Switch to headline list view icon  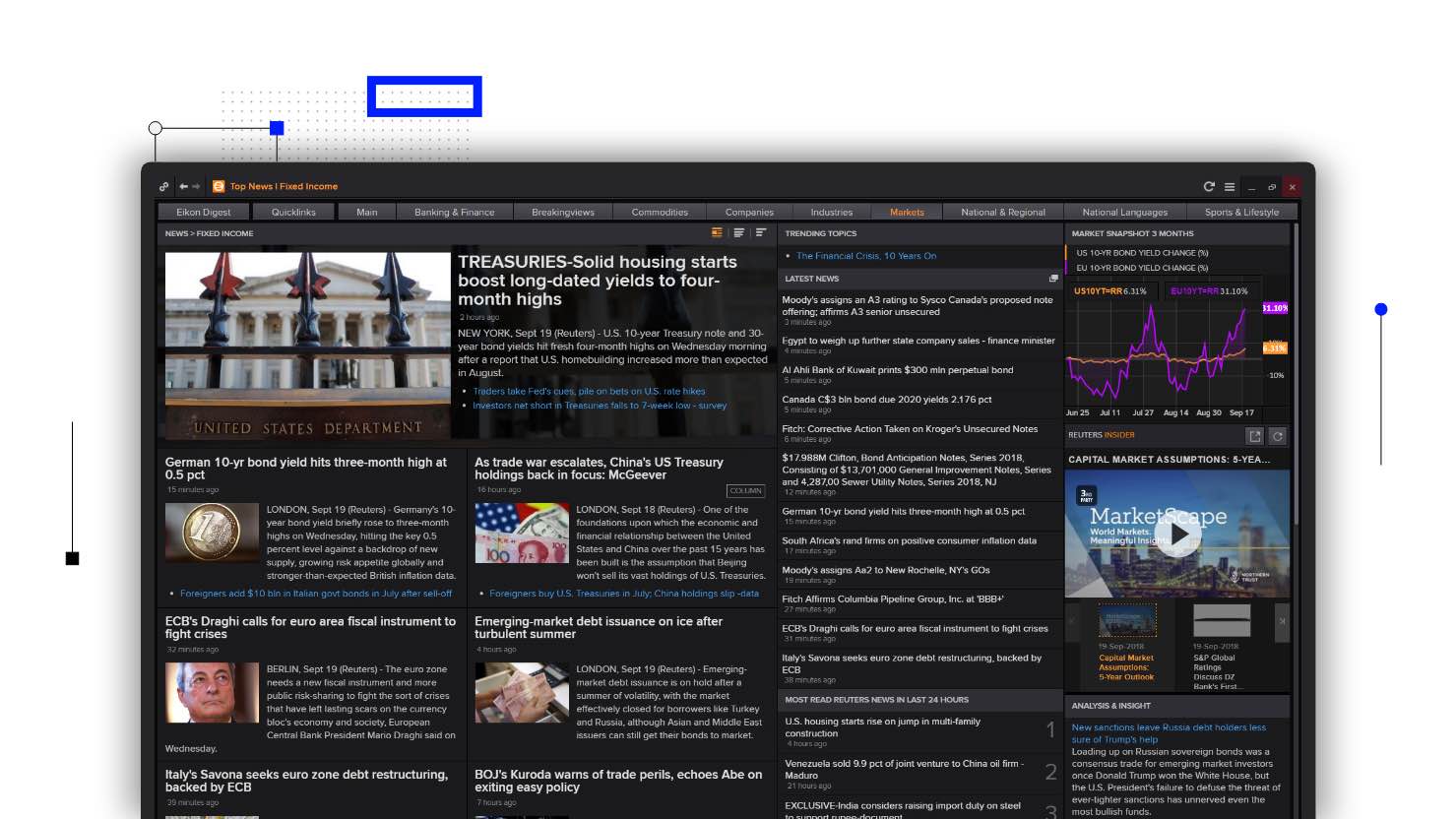click(738, 233)
